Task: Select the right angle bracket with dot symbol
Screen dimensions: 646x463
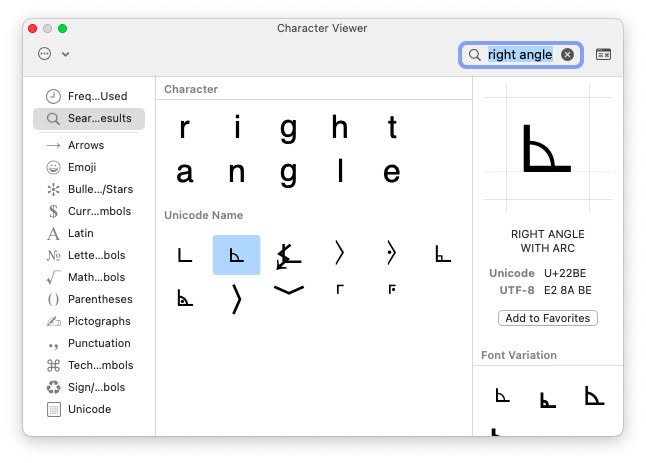Action: click(x=391, y=253)
